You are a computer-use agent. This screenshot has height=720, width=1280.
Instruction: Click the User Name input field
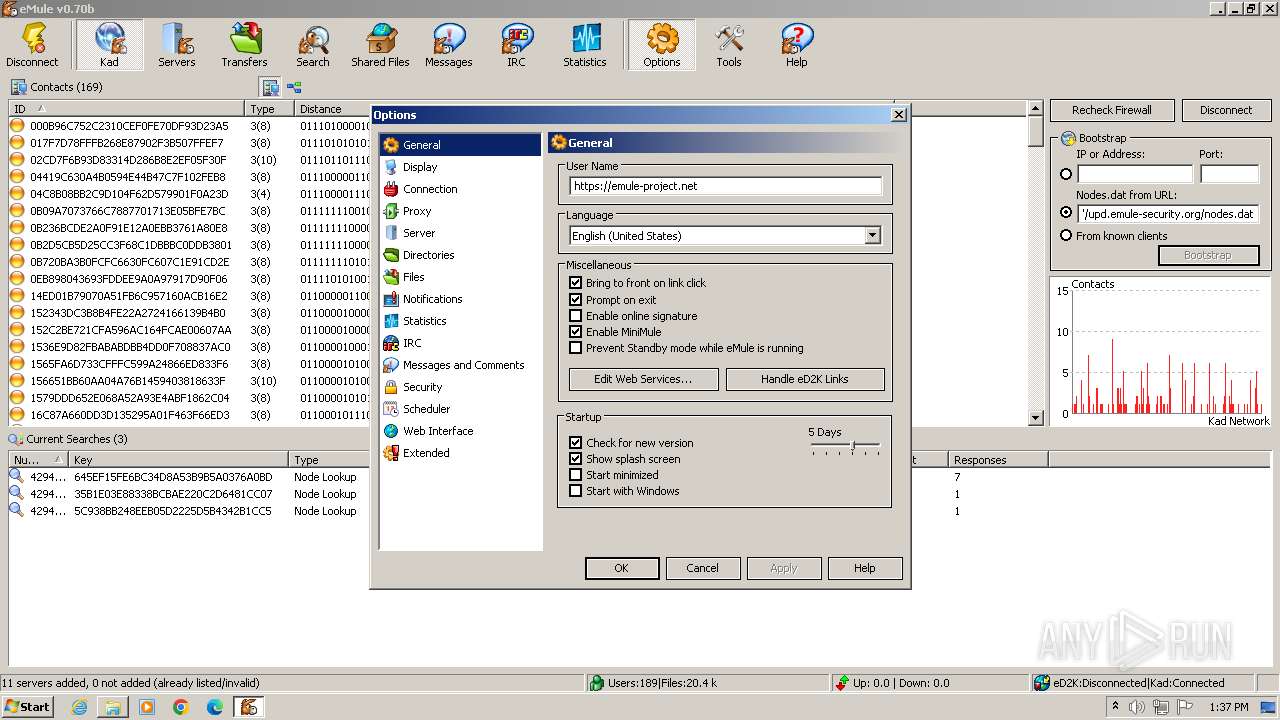click(x=726, y=186)
